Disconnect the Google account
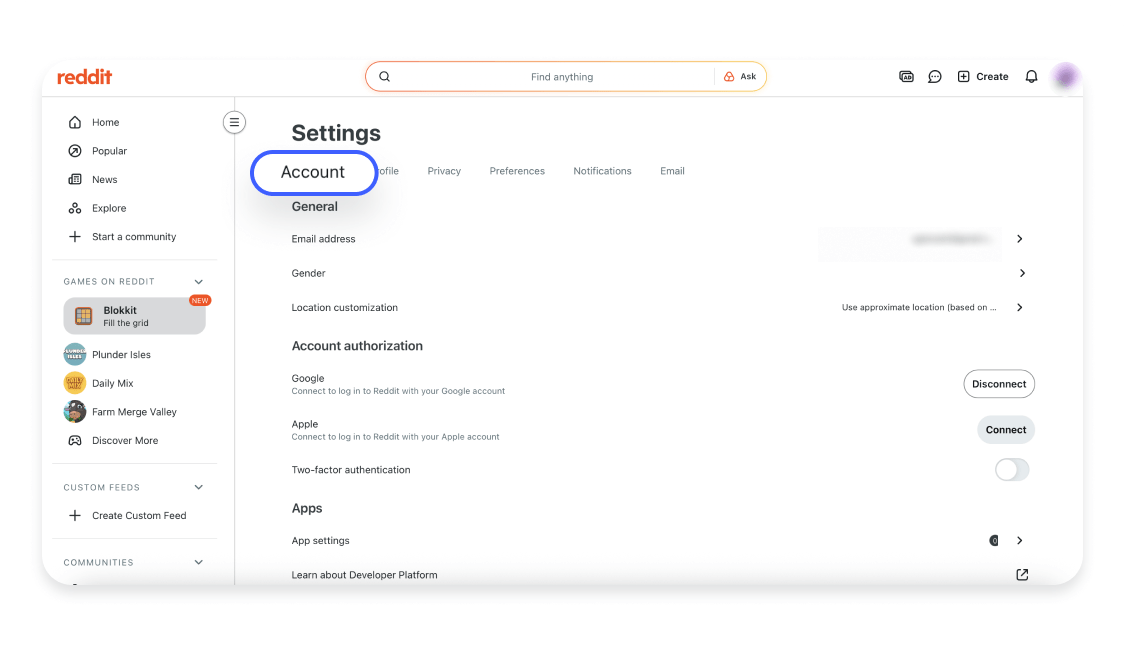1125x645 pixels. pyautogui.click(x=999, y=383)
